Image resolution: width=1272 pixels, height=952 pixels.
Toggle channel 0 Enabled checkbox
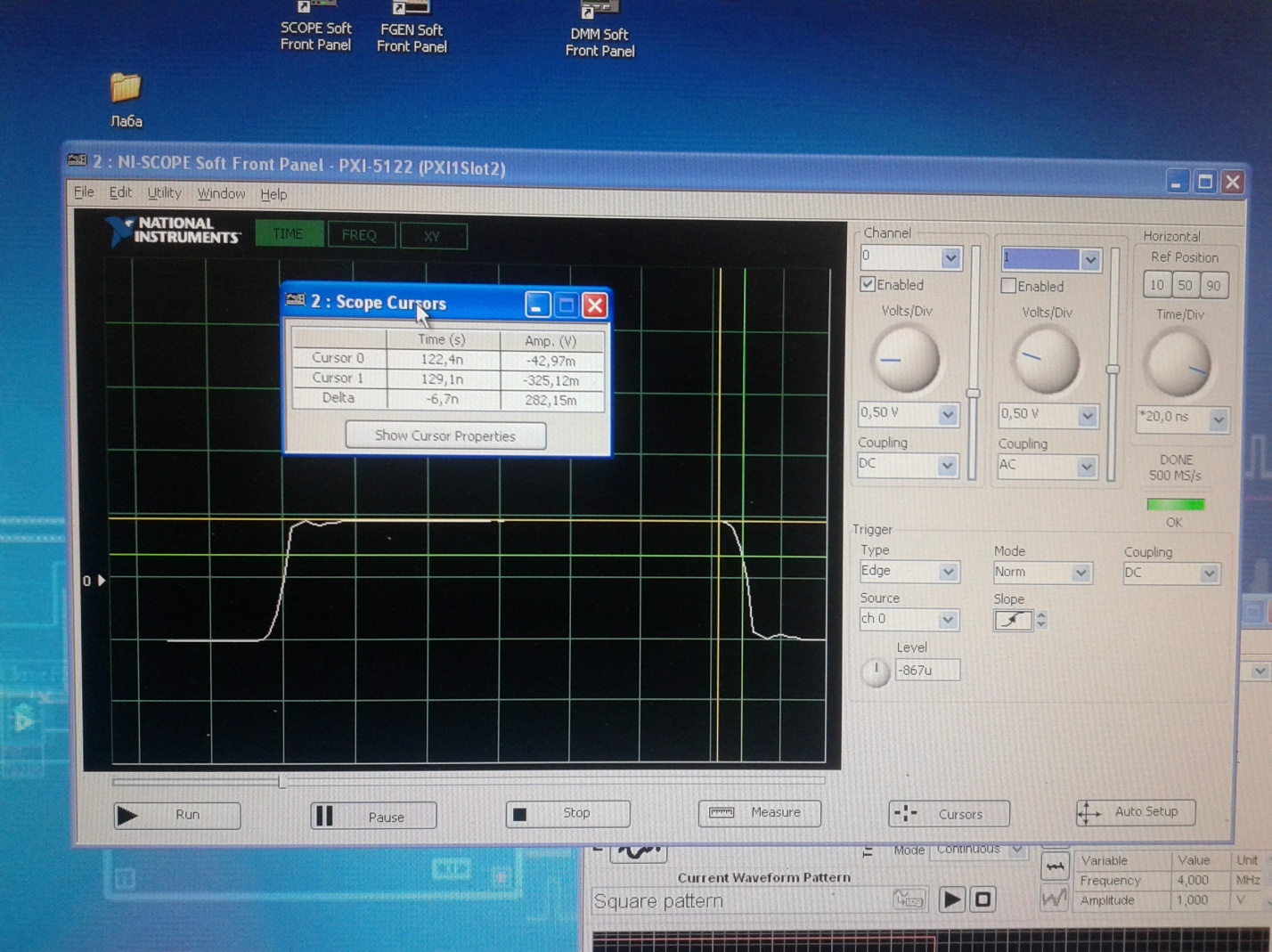pos(868,284)
